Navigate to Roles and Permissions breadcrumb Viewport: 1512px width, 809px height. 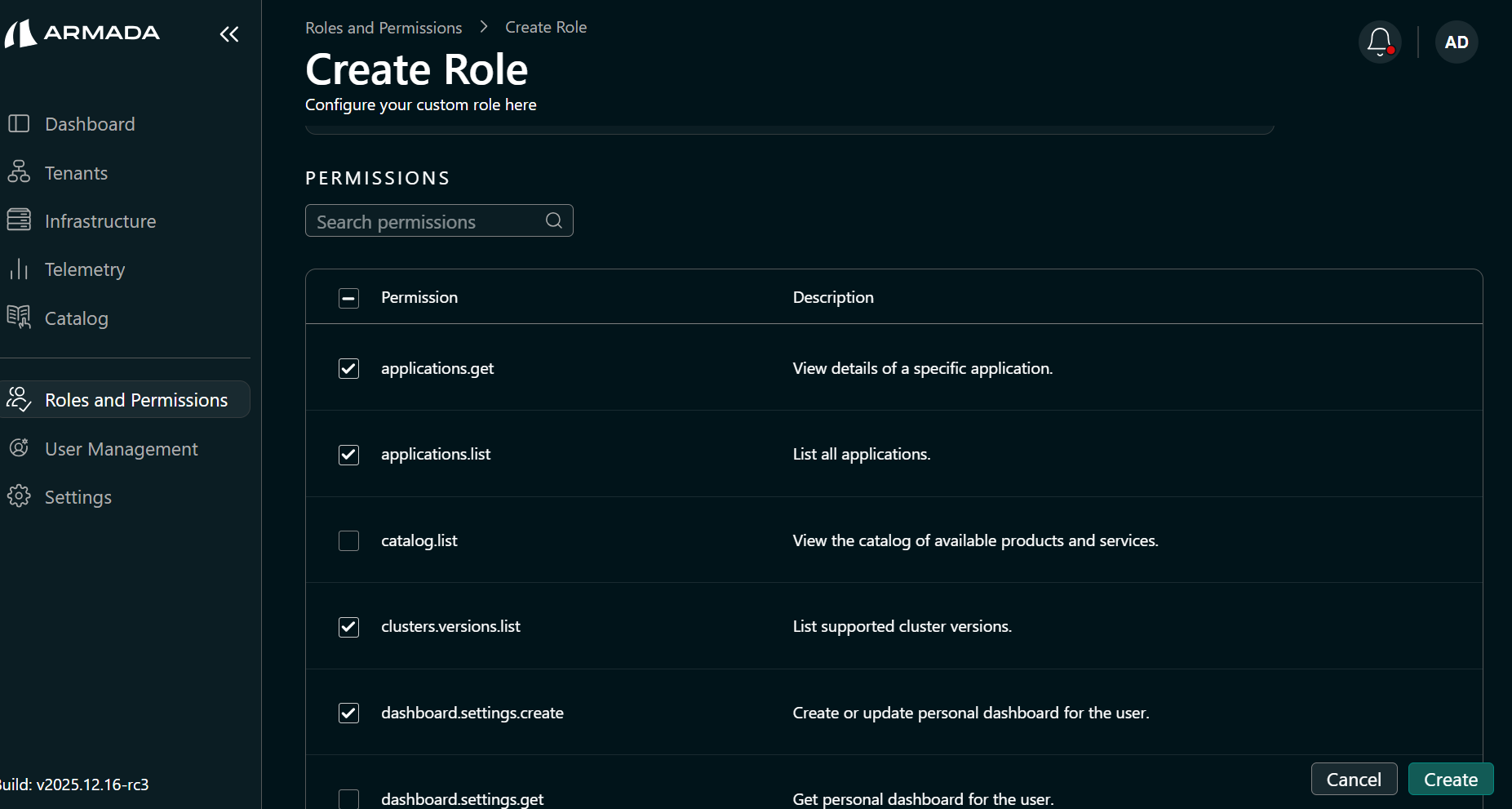pos(384,27)
